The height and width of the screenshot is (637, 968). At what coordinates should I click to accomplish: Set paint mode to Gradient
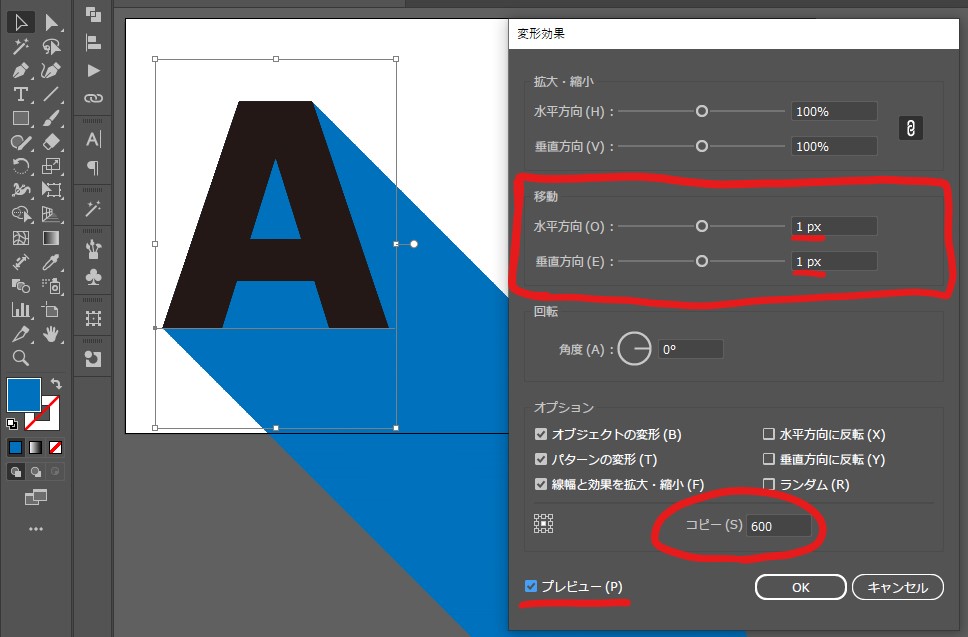tap(36, 448)
